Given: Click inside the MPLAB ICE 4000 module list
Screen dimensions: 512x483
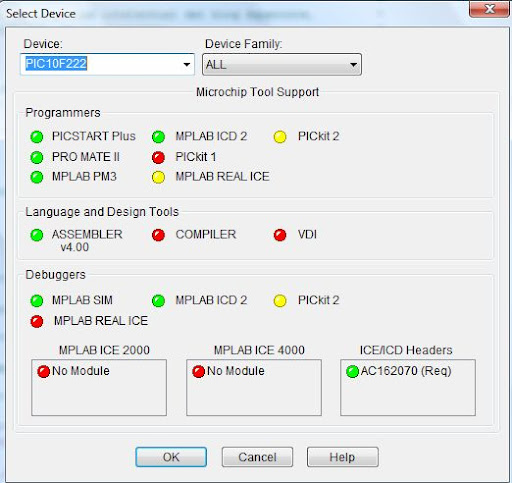Looking at the screenshot, I should [x=254, y=387].
